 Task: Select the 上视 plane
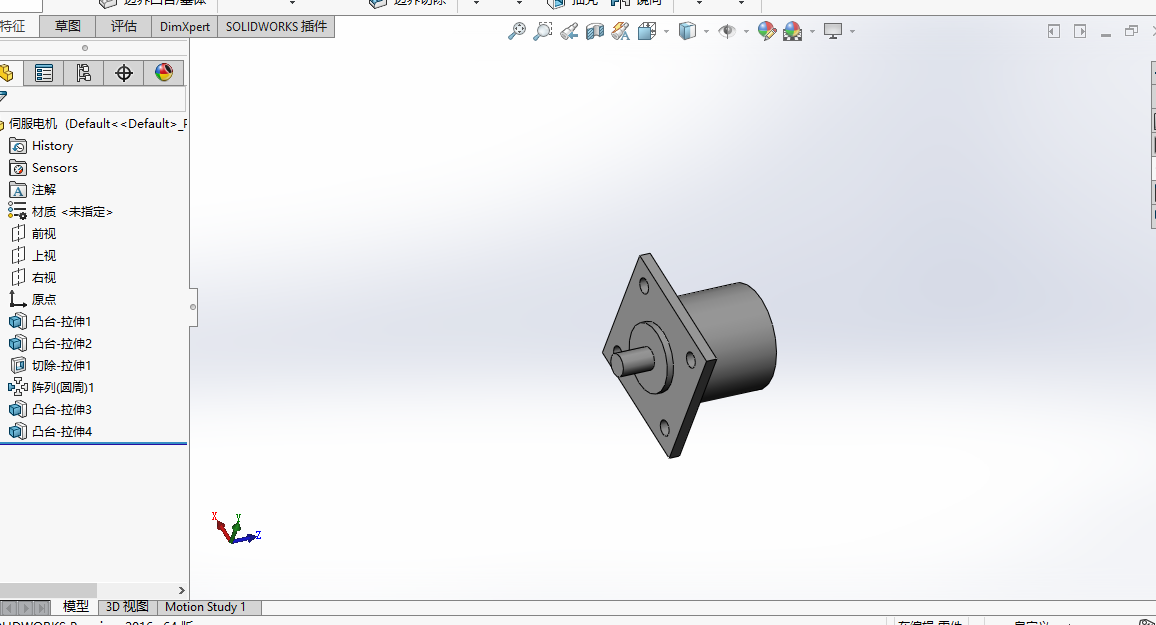[43, 256]
